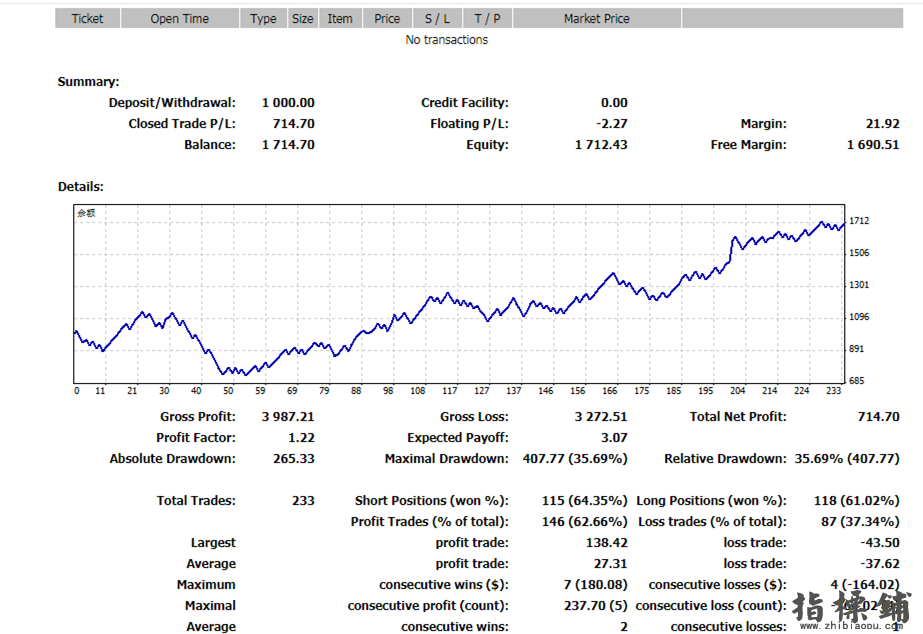Click the balance curve chart

coord(459,294)
